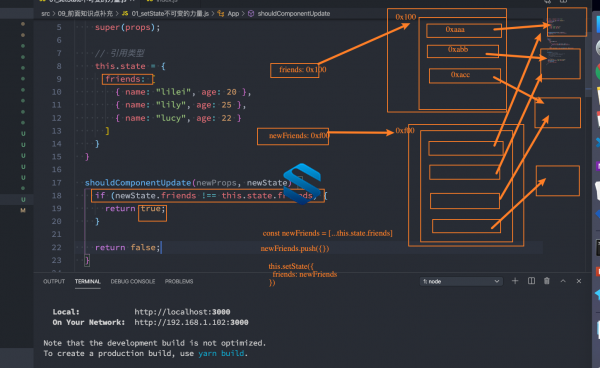Select the TERMINAL panel tab
The width and height of the screenshot is (600, 368).
coord(88,281)
